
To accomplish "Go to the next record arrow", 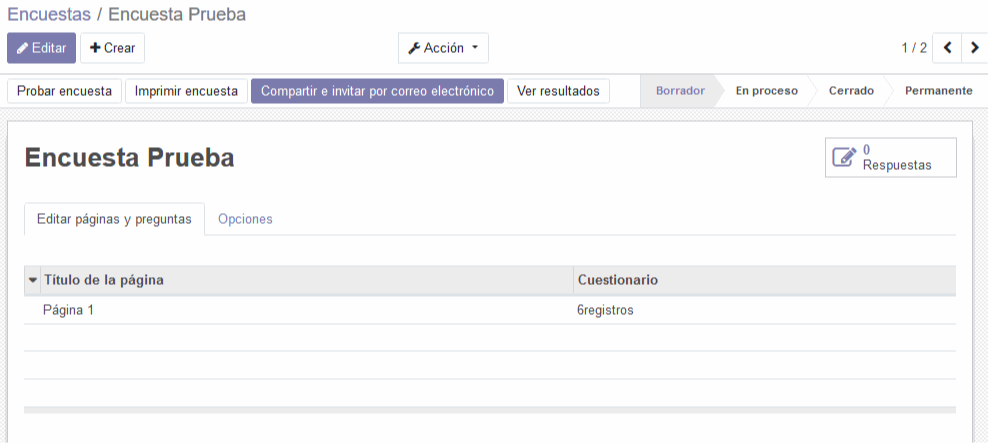I will click(x=975, y=48).
